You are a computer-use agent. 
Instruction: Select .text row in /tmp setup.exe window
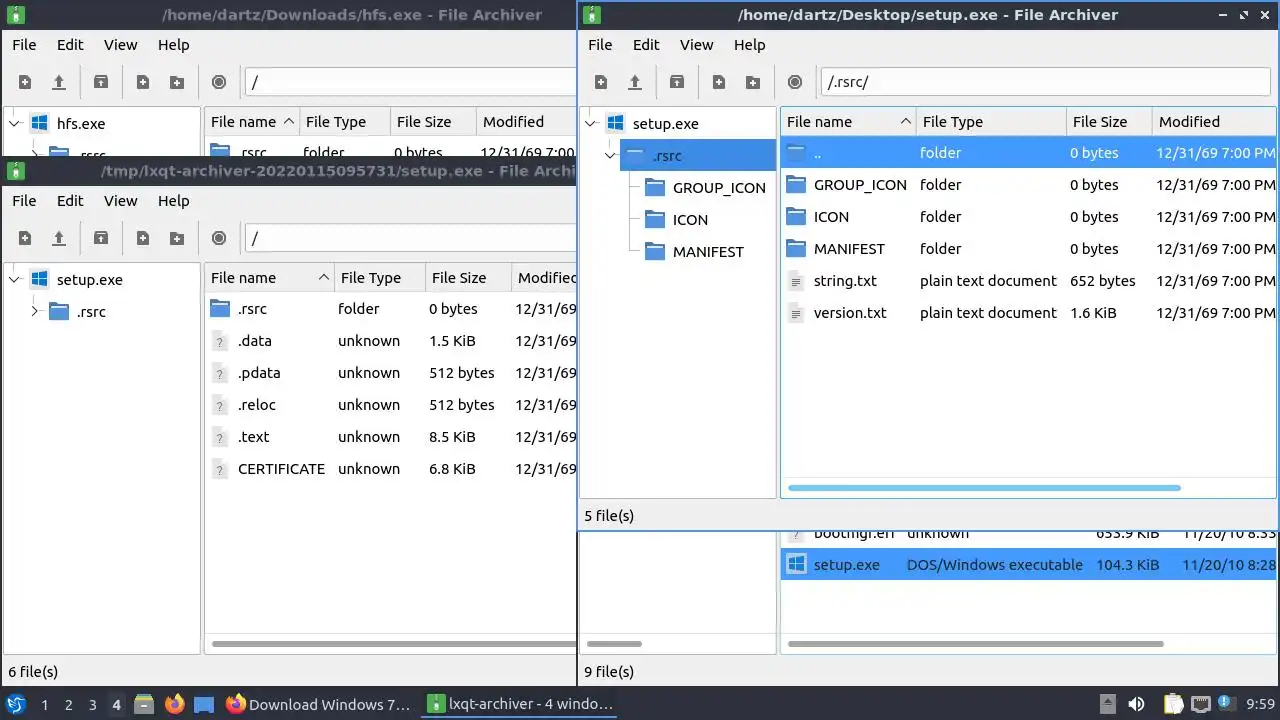pos(391,437)
